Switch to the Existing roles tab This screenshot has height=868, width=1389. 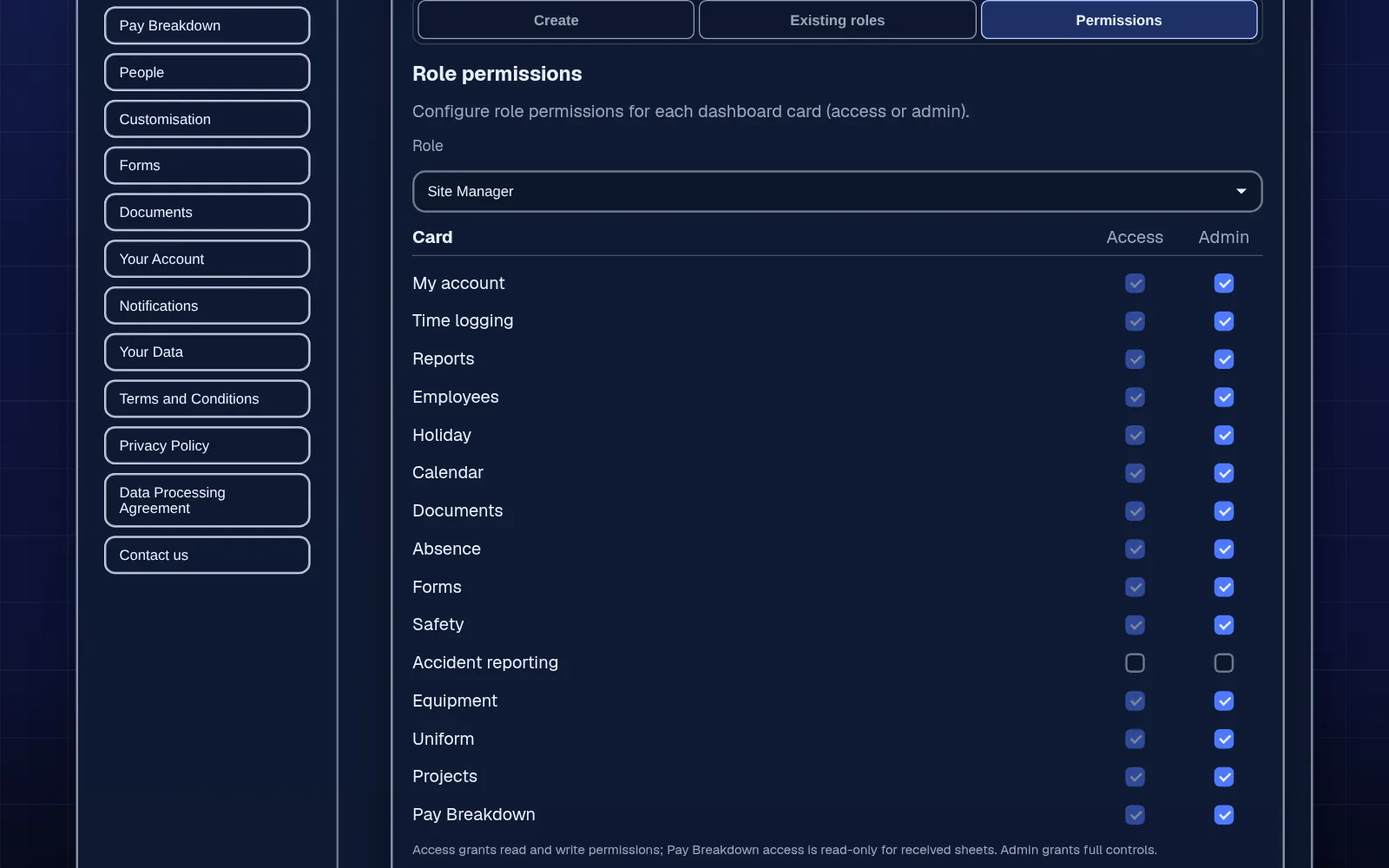point(837,20)
